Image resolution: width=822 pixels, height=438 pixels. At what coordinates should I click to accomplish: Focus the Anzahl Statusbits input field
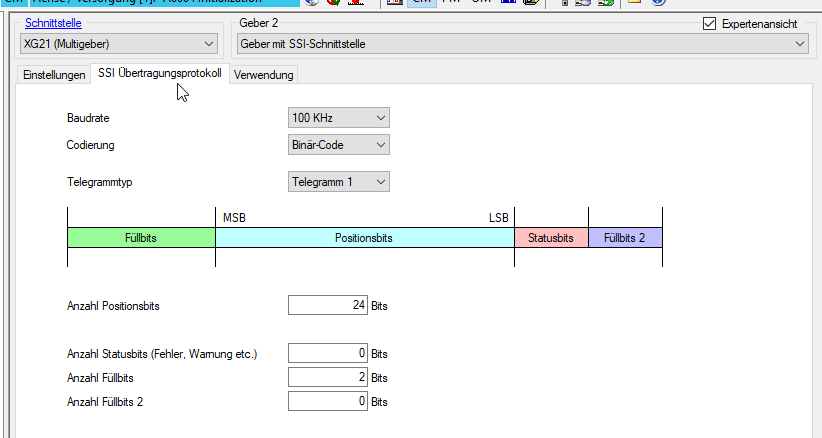[x=327, y=353]
